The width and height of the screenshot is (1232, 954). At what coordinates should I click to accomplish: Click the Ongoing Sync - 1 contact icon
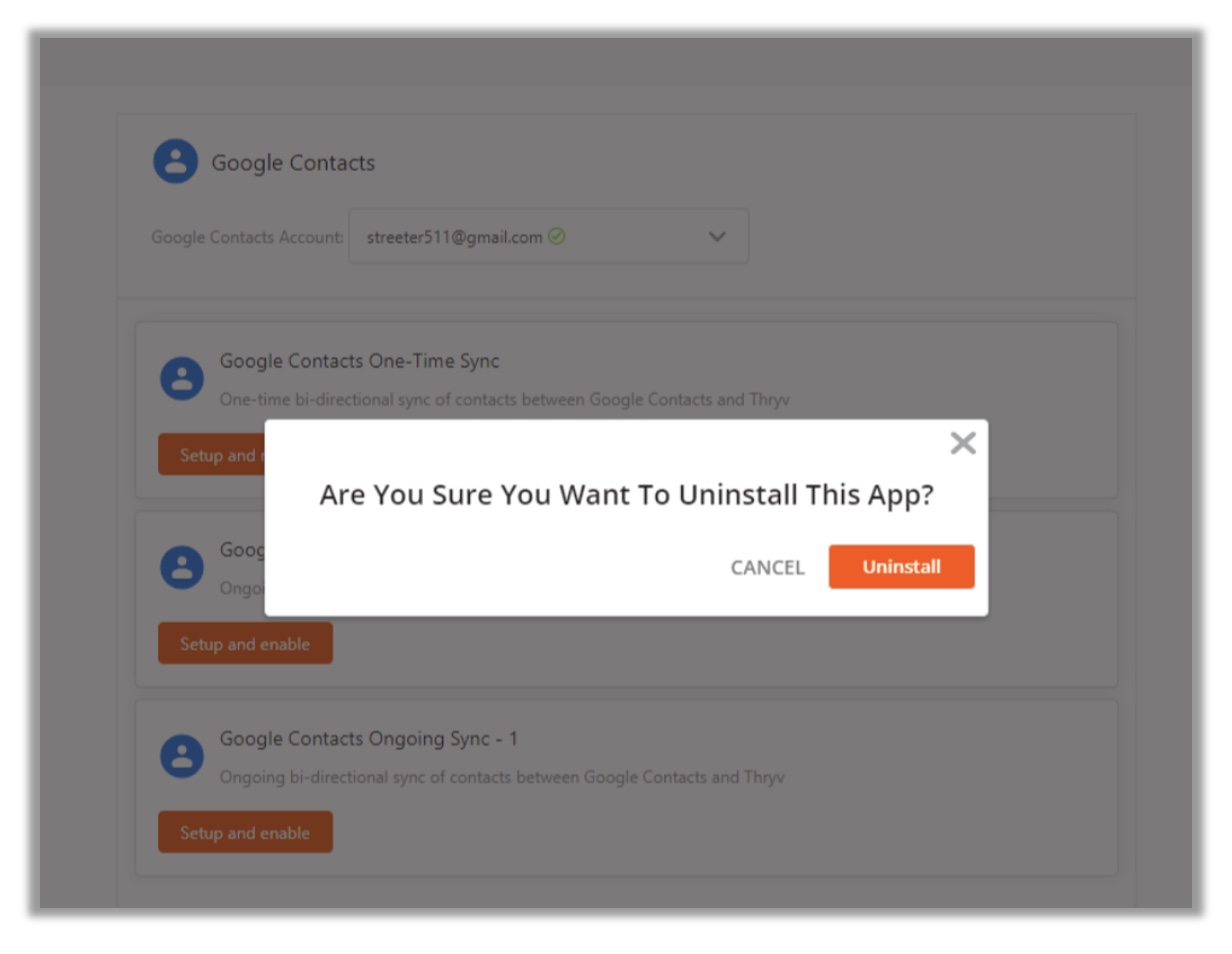pyautogui.click(x=182, y=757)
